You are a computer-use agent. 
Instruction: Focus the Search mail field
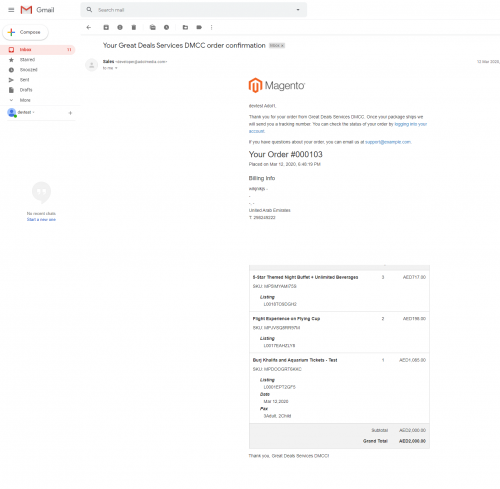coord(193,10)
